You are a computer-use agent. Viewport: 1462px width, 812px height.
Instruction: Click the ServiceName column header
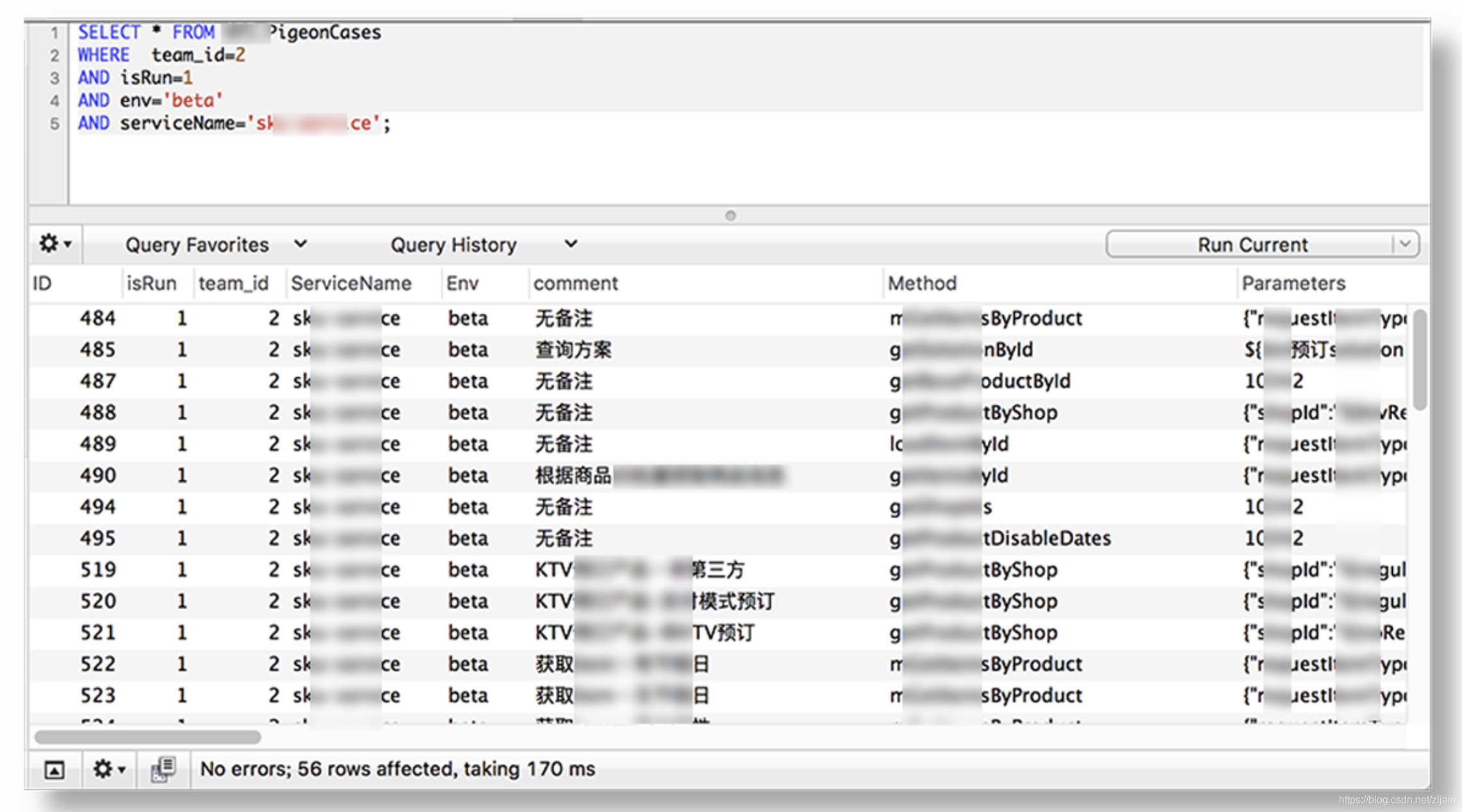(x=364, y=283)
